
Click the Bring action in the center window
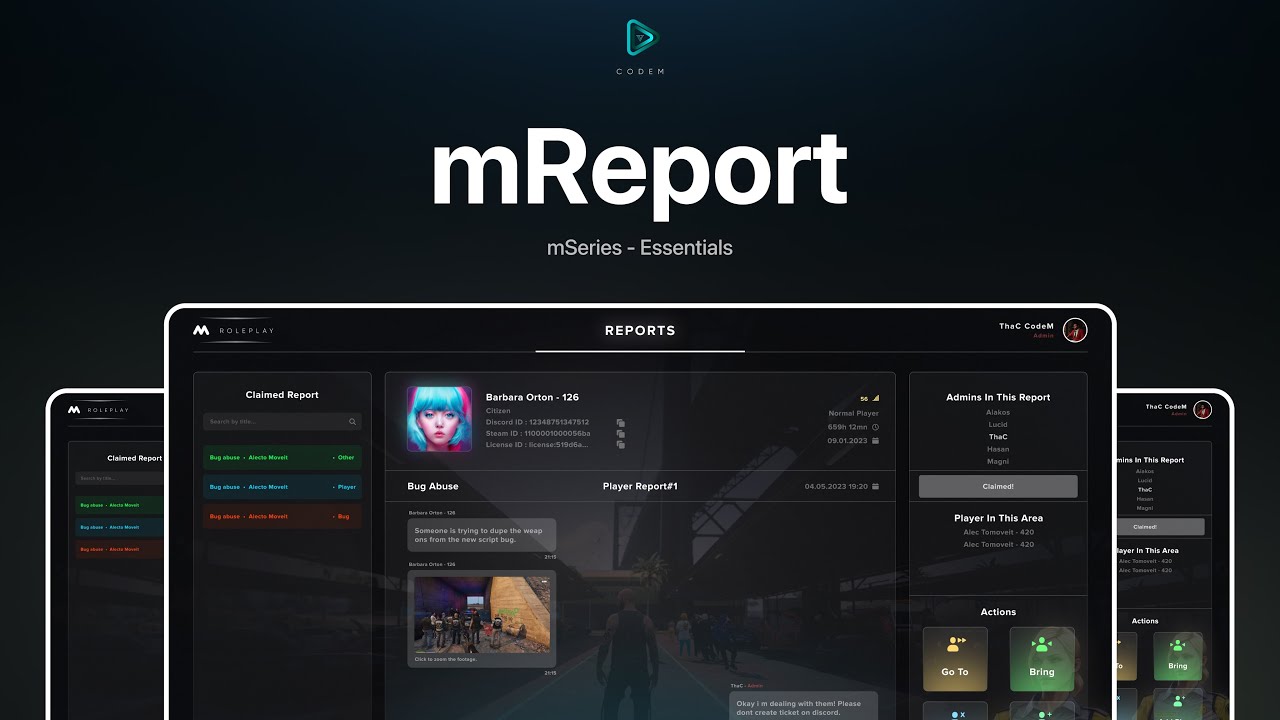[1042, 659]
